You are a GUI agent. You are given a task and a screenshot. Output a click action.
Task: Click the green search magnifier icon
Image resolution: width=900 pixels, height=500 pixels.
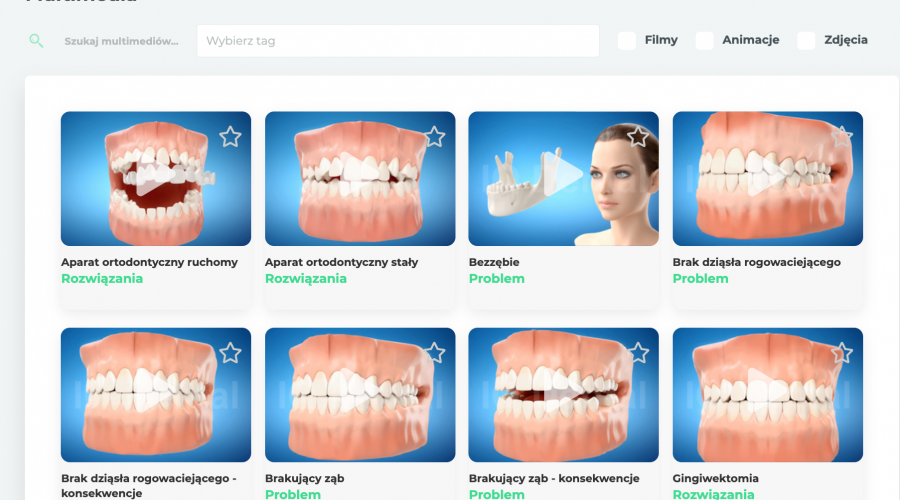(x=36, y=41)
